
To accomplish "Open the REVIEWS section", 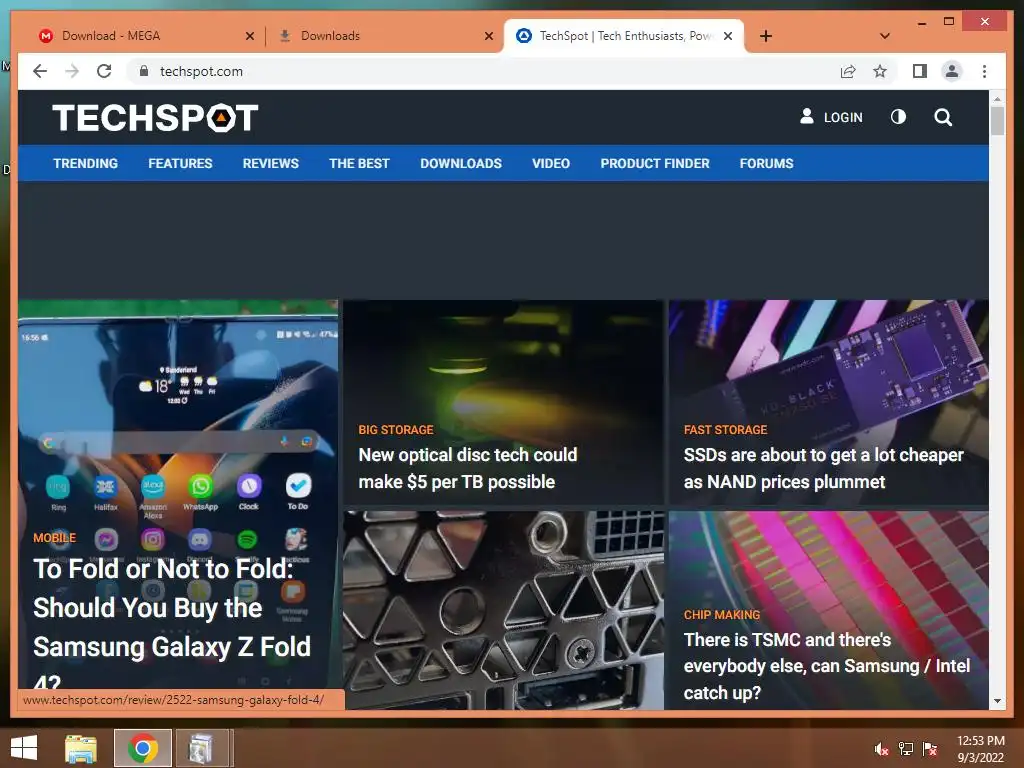I will pyautogui.click(x=270, y=163).
